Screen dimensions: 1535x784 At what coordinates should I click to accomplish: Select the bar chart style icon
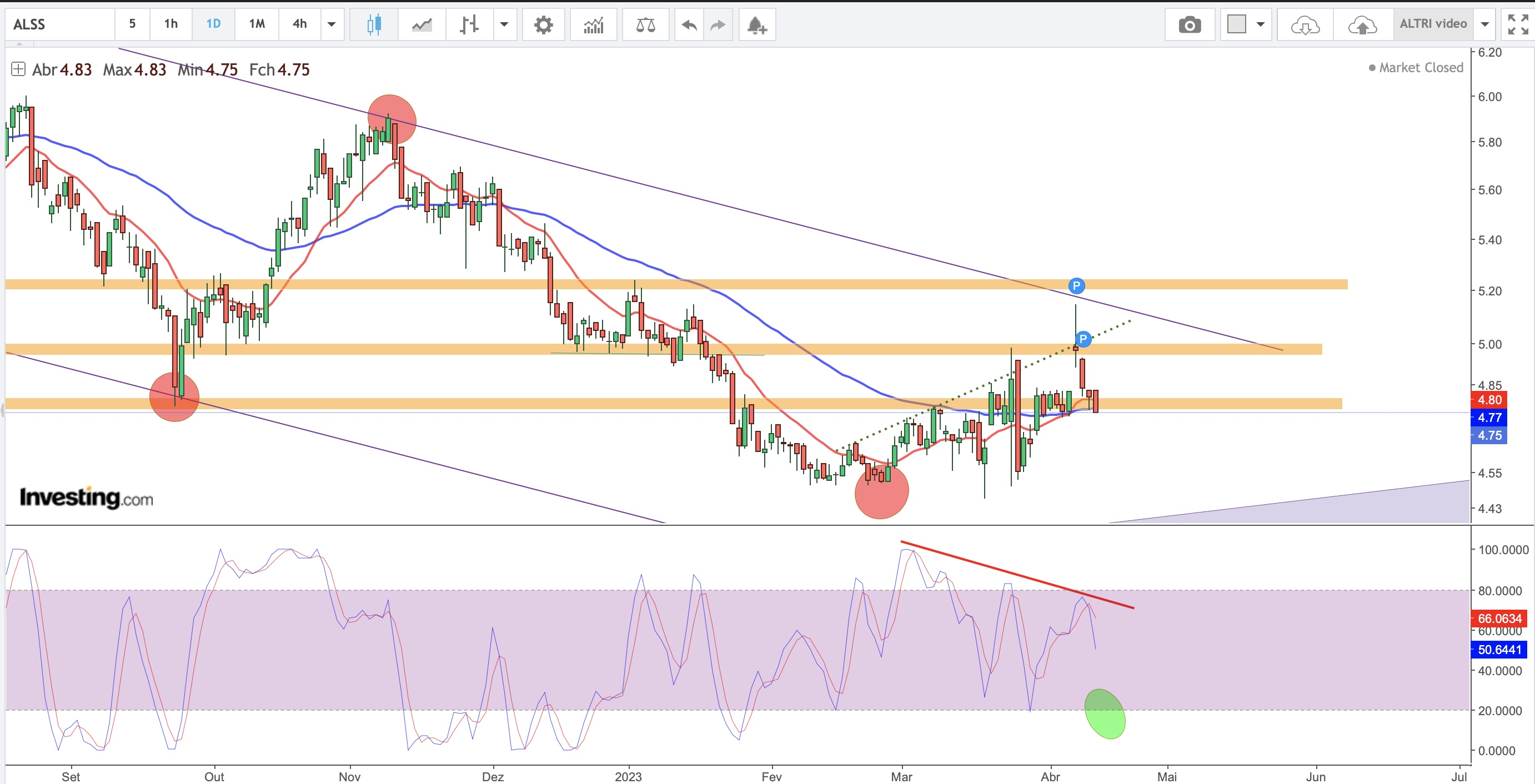[x=469, y=24]
